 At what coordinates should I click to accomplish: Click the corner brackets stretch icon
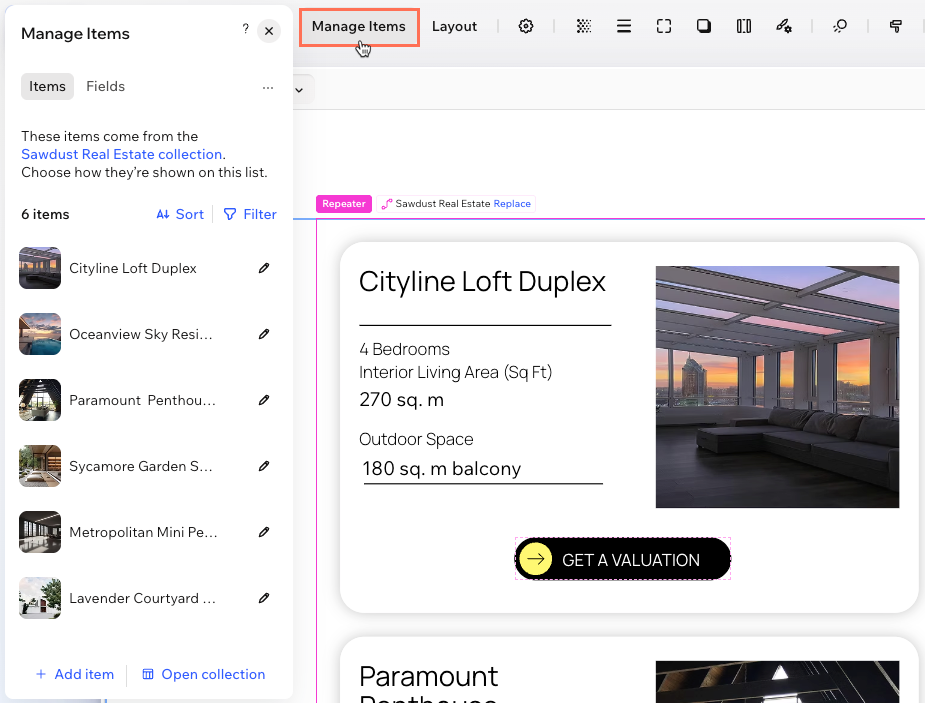pos(664,27)
